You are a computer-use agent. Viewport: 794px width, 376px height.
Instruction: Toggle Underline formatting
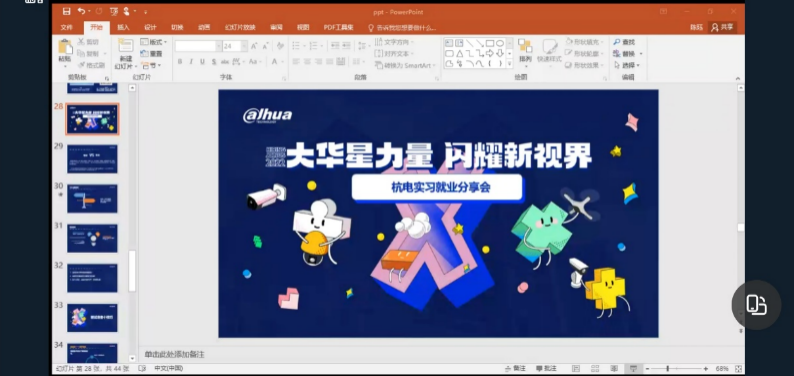tap(202, 62)
